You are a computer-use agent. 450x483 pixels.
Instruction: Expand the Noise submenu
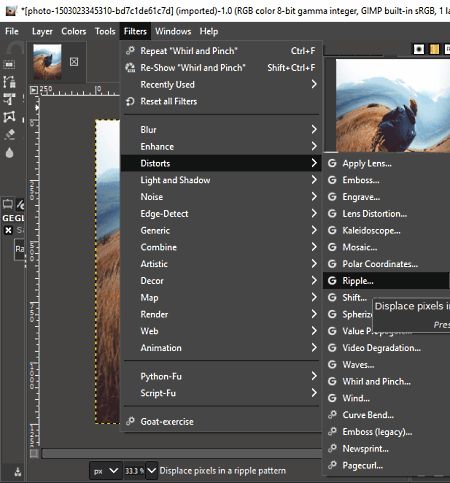tap(221, 197)
